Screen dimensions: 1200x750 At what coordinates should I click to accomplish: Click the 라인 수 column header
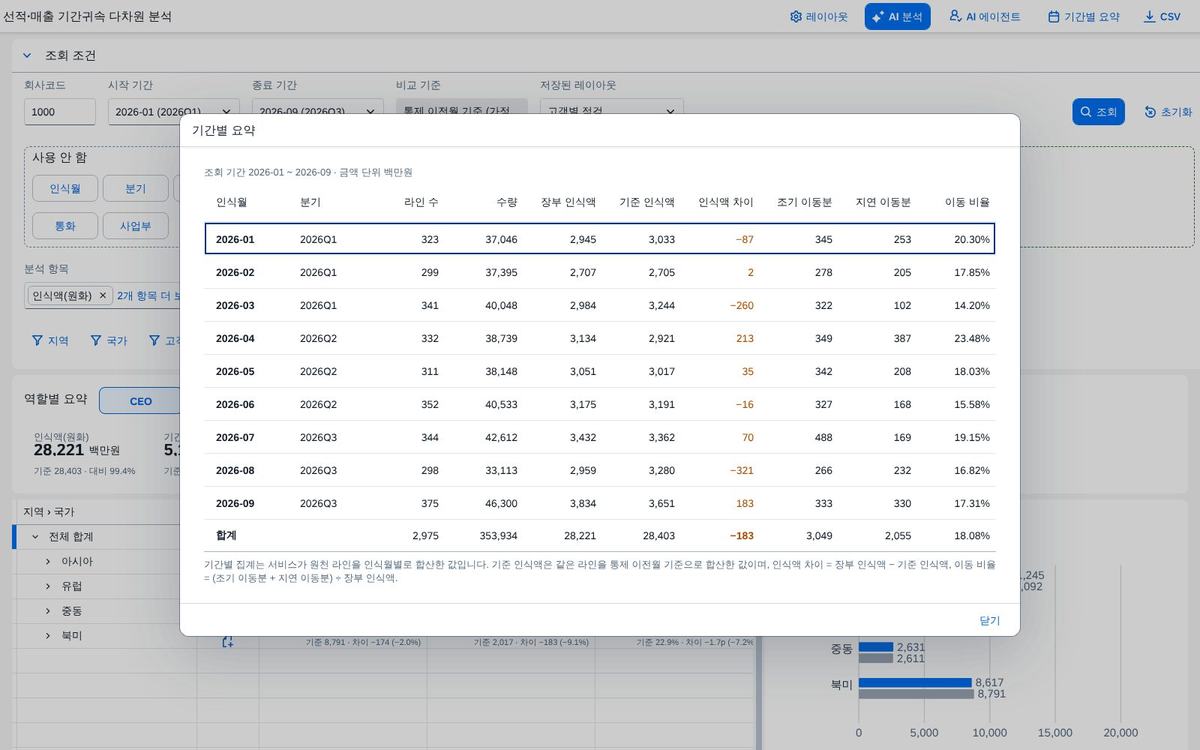421,202
